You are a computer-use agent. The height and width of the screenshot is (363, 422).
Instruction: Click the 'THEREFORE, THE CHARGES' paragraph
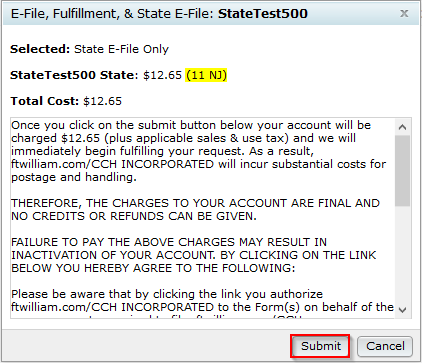click(195, 210)
